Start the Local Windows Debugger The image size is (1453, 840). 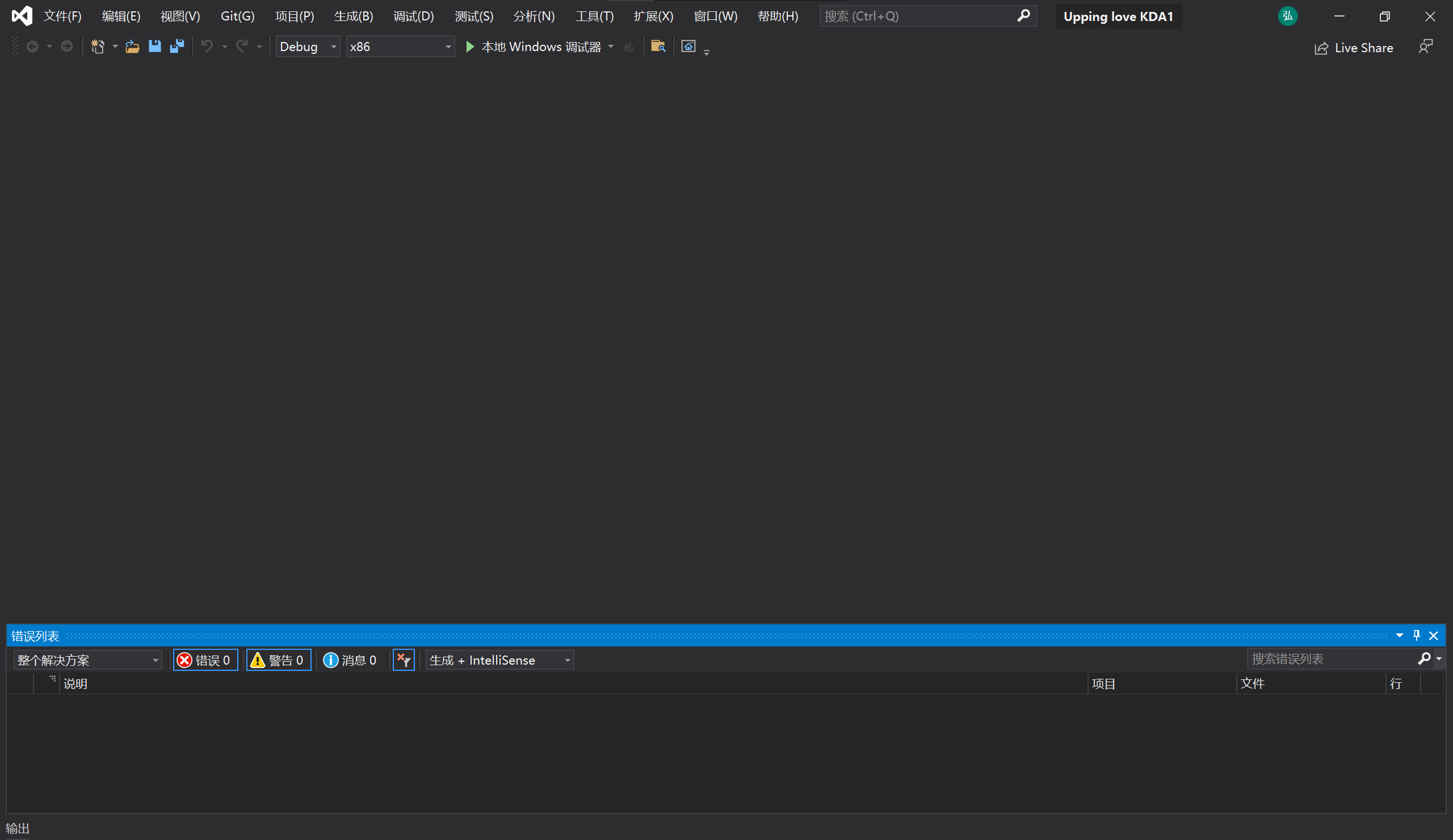(x=534, y=47)
